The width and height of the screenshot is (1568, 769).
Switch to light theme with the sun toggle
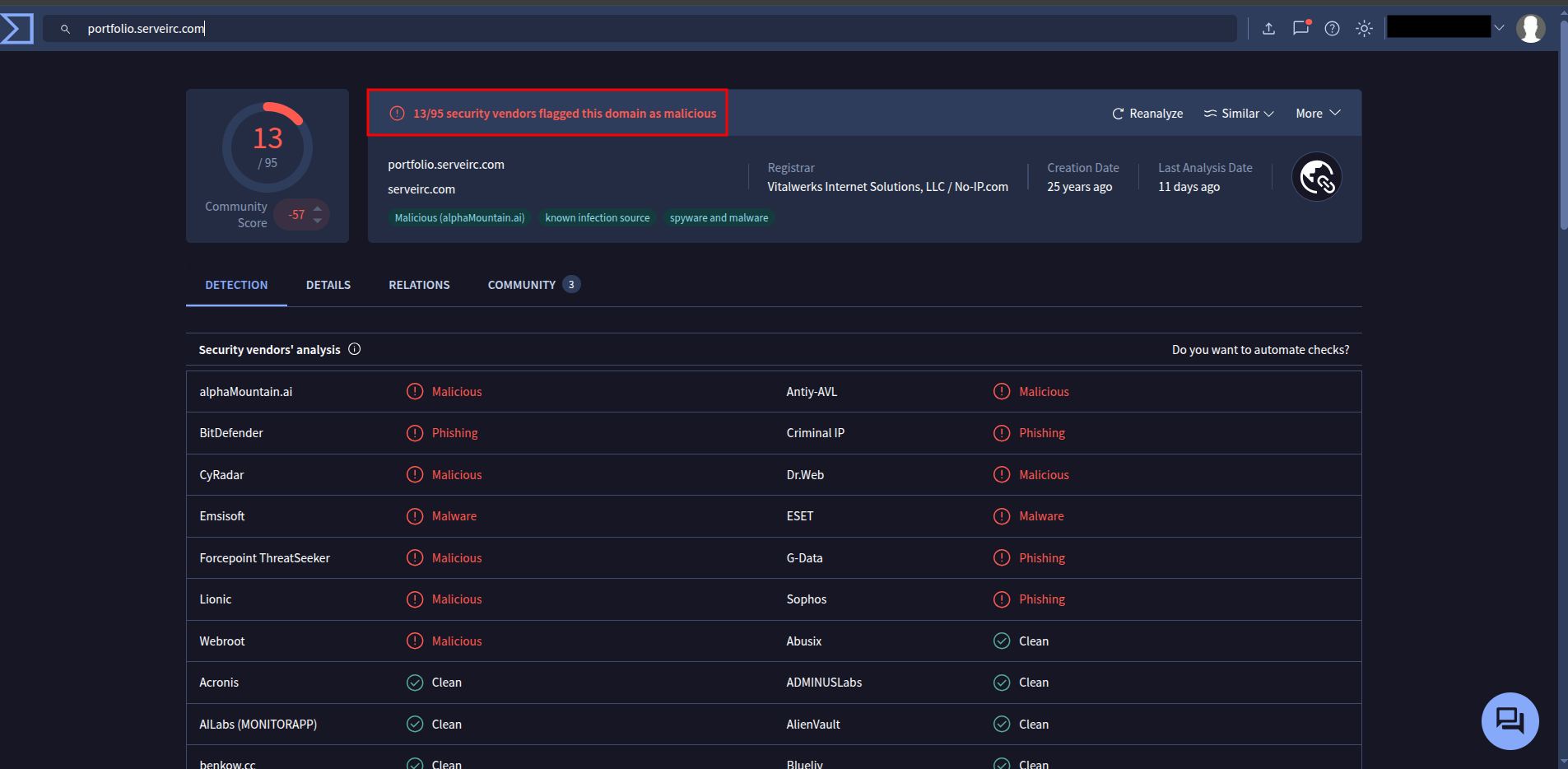point(1363,28)
